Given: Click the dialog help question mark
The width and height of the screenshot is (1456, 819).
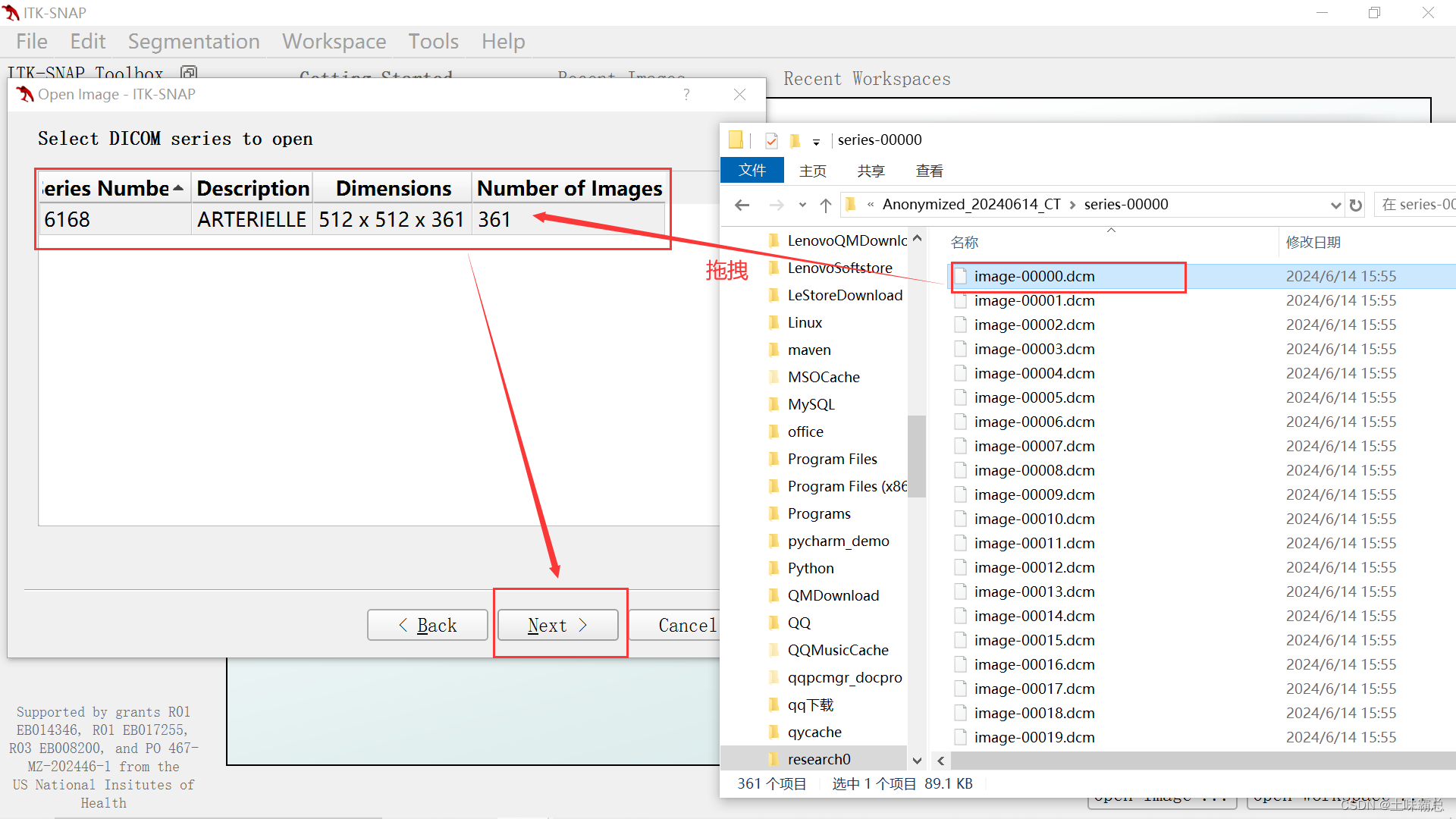Looking at the screenshot, I should click(686, 94).
